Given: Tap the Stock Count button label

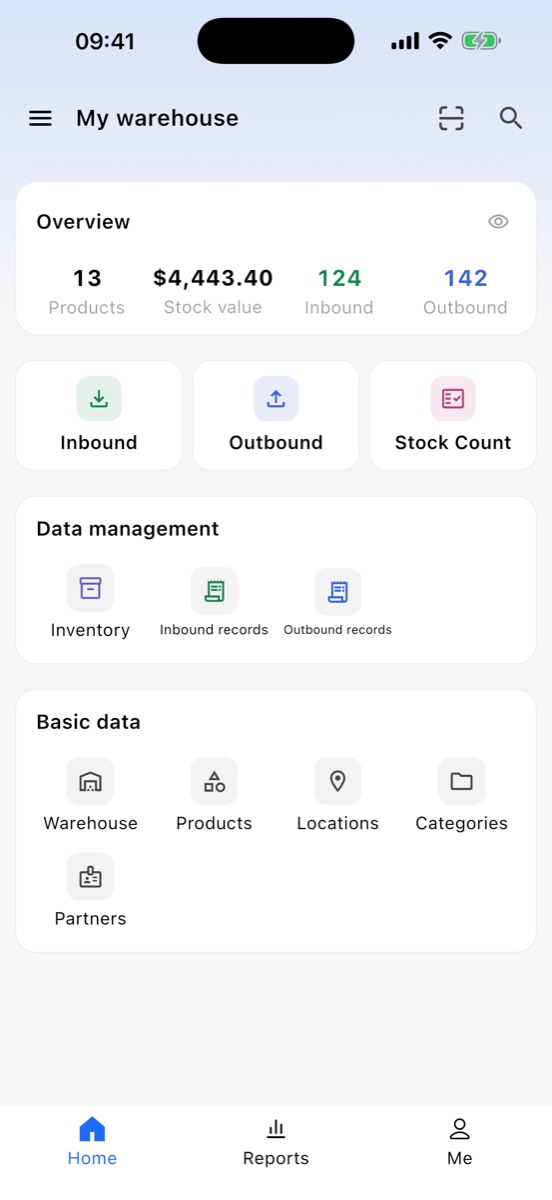Looking at the screenshot, I should tap(453, 443).
